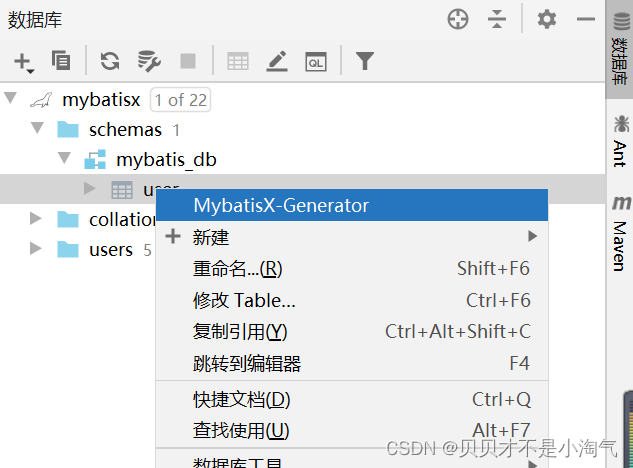Screen dimensions: 633x468
Task: Click the add new data source plus icon
Action: click(23, 62)
